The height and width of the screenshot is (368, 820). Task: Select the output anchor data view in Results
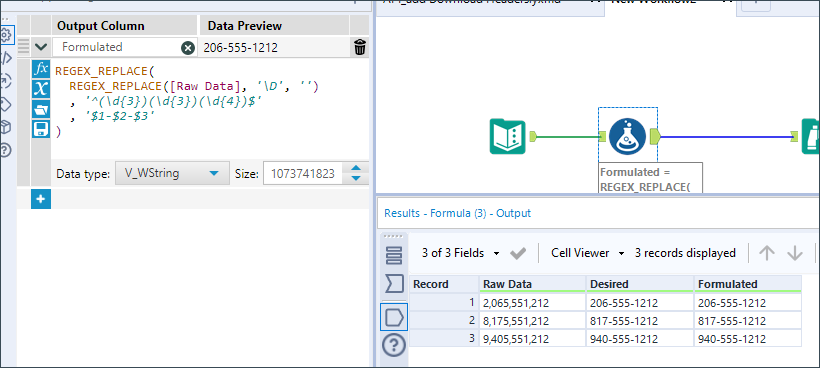pos(394,317)
